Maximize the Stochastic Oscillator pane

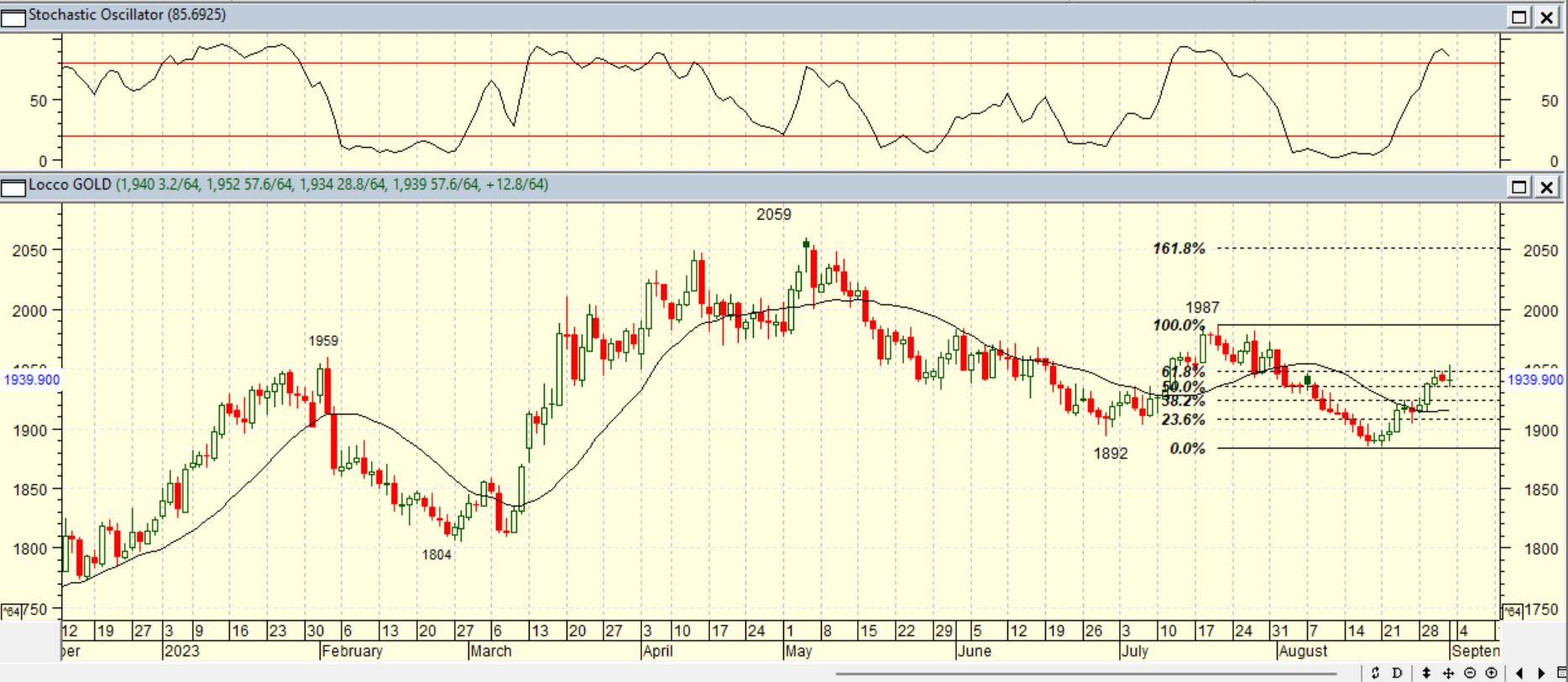pos(1519,17)
